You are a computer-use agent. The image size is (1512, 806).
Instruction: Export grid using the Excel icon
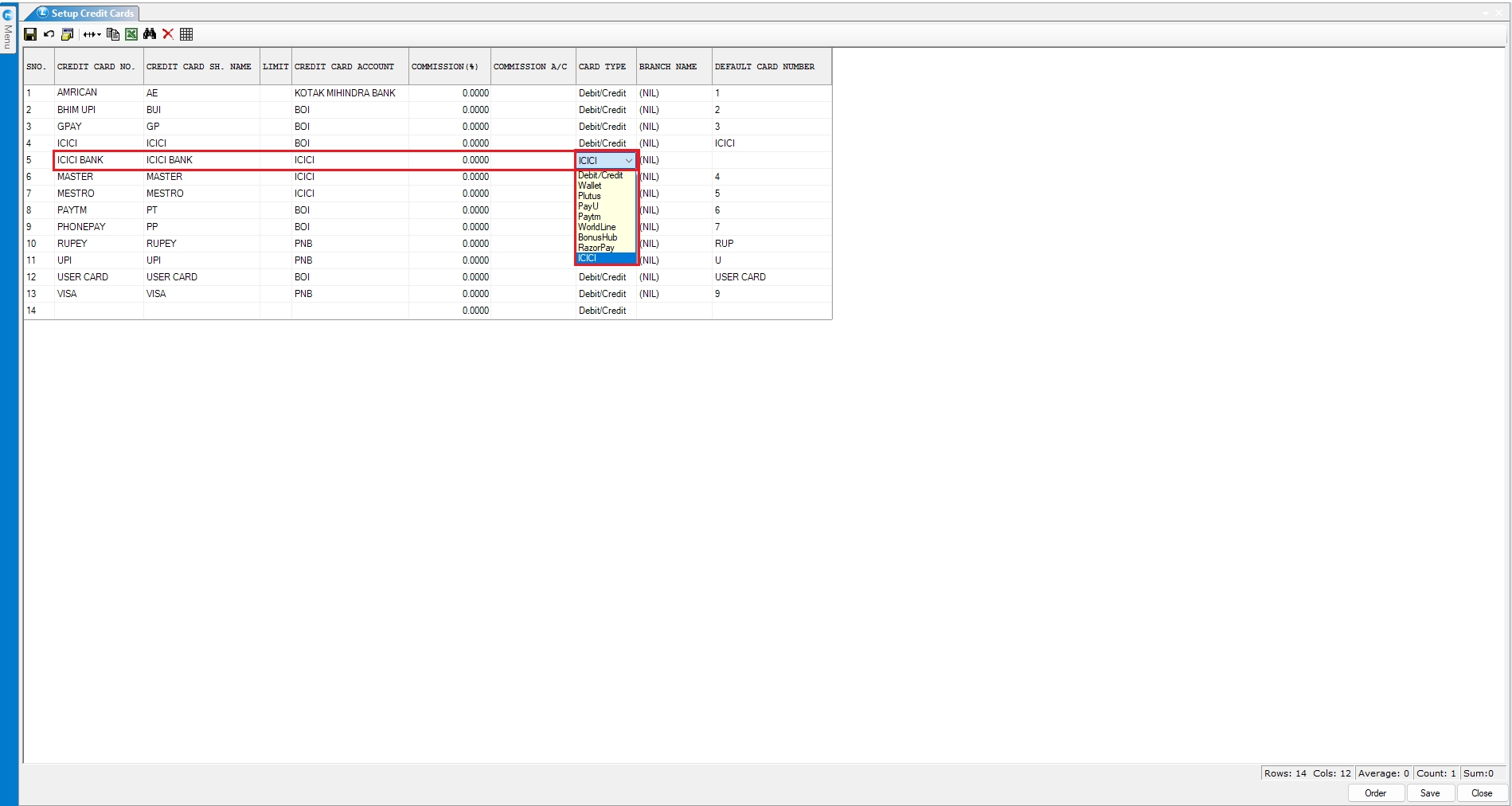[131, 34]
